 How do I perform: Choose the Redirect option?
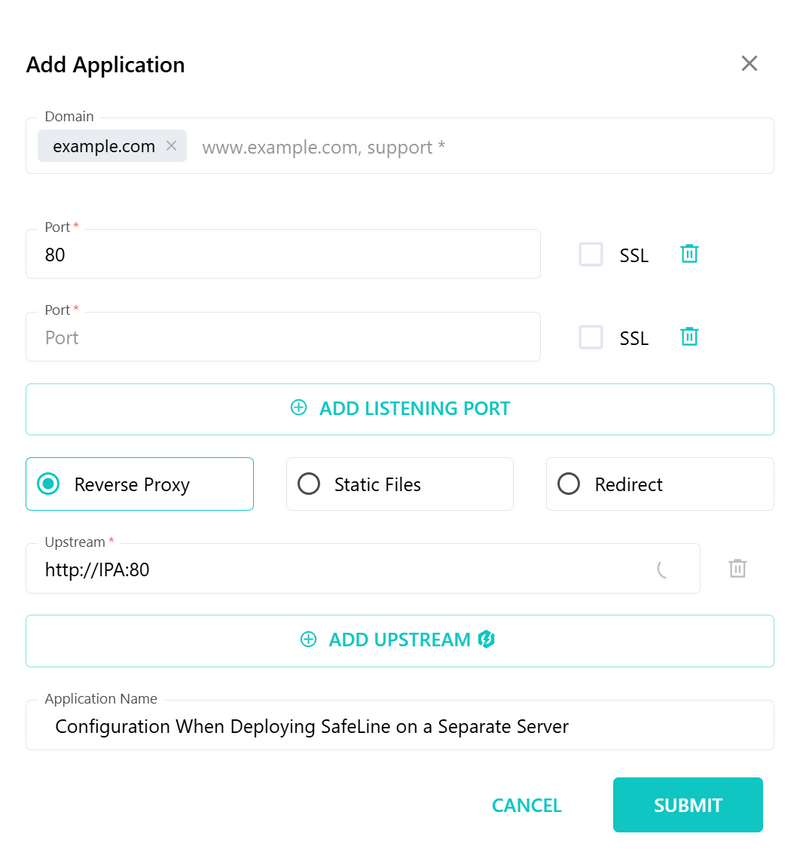pos(660,484)
